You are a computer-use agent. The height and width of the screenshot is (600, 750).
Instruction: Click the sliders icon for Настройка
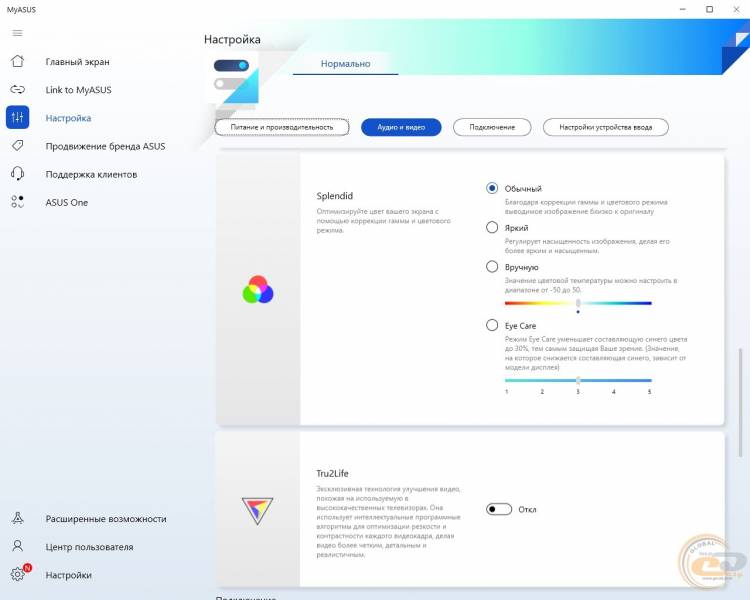pyautogui.click(x=18, y=118)
